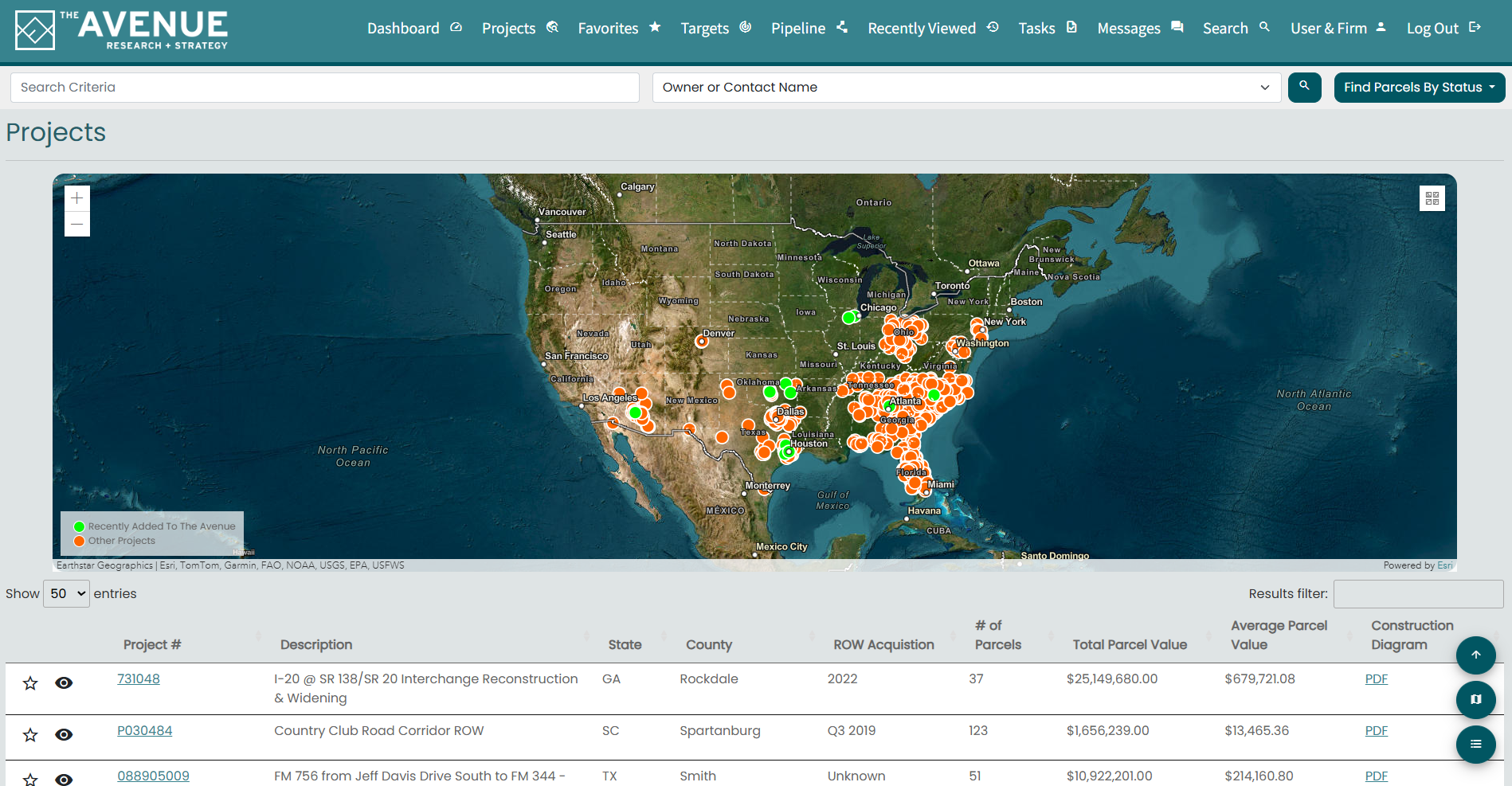Image resolution: width=1512 pixels, height=786 pixels.
Task: Click the orange marker at Denver
Action: [701, 342]
